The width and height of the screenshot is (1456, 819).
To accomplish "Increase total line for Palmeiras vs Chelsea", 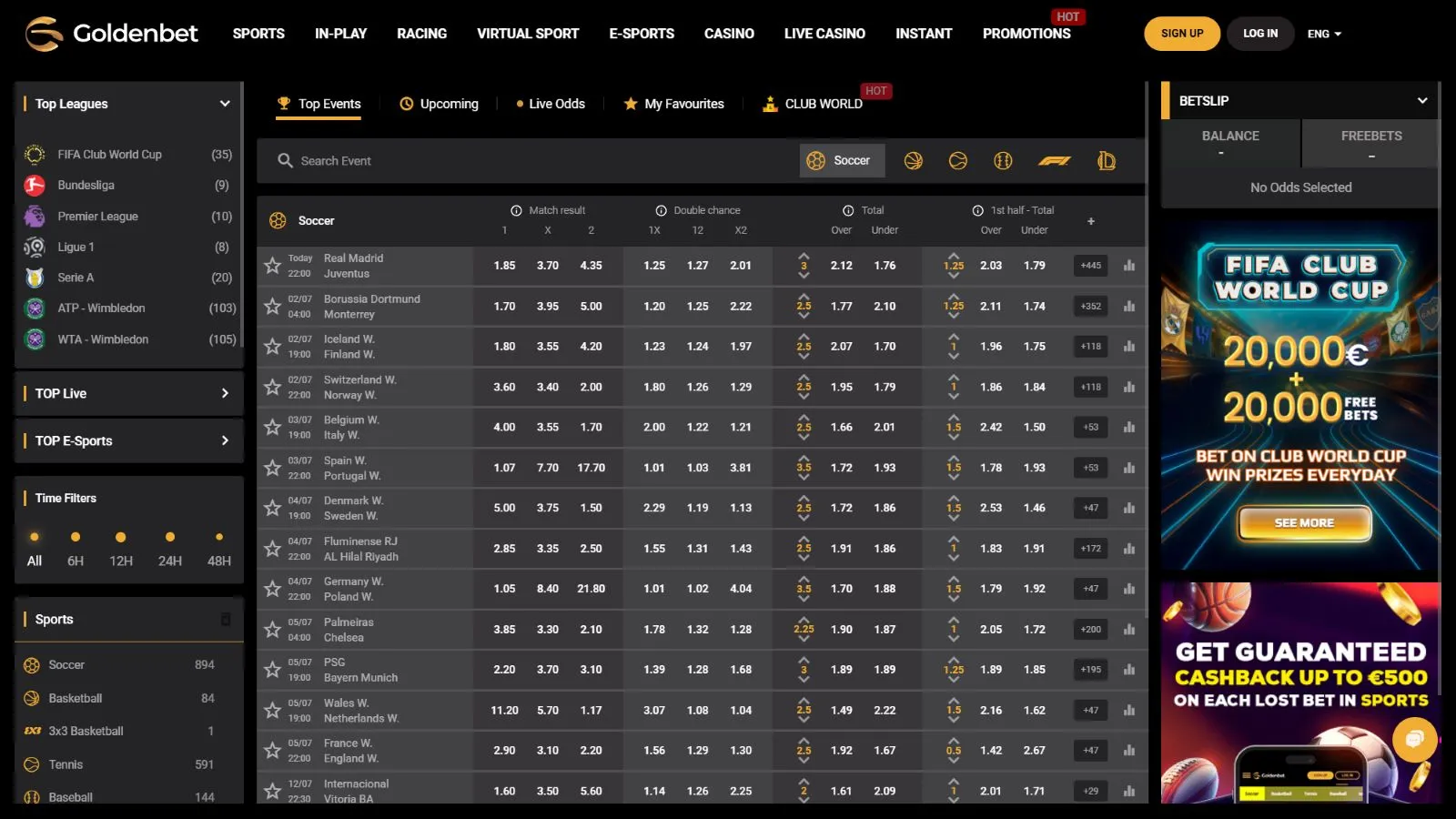I will coord(804,619).
